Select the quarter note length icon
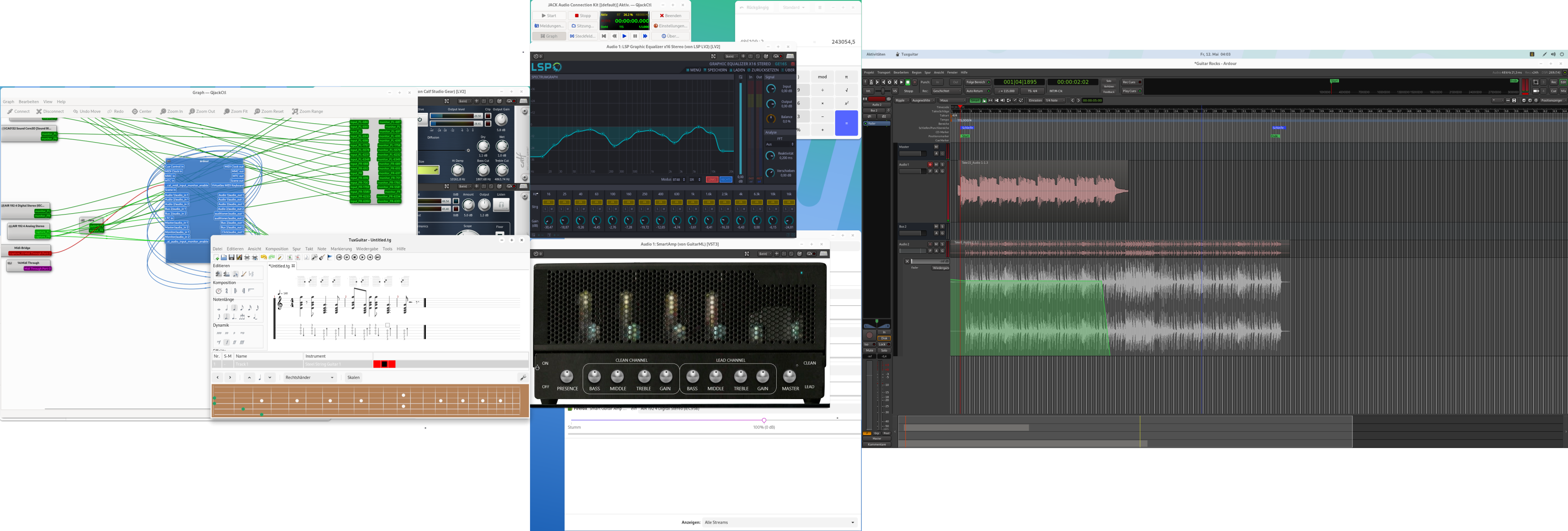The width and height of the screenshot is (1568, 531). coord(234,308)
